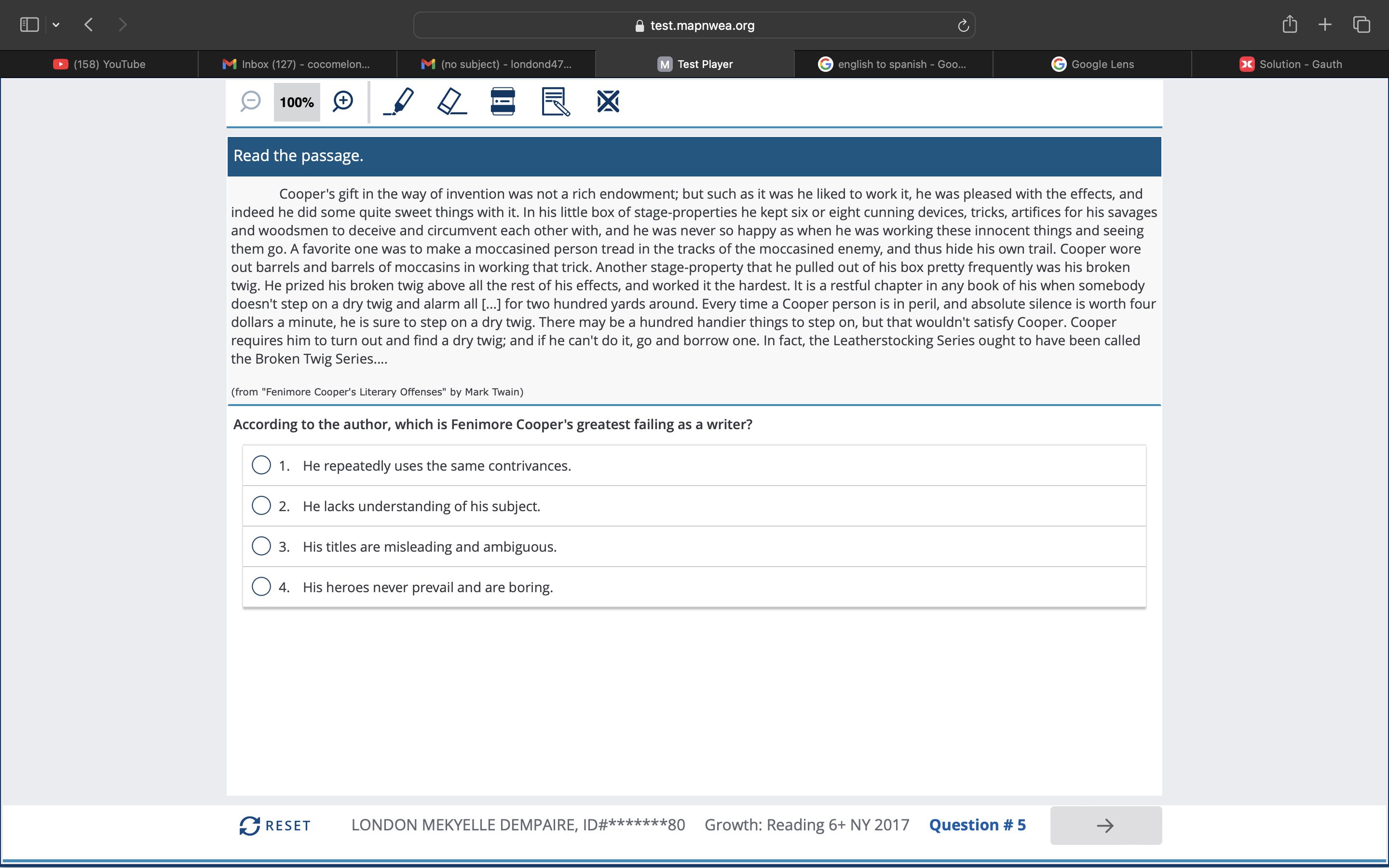The image size is (1389, 868).
Task: Click the student name LONDON MEKYELLE DEMPAIRE
Action: coord(465,825)
